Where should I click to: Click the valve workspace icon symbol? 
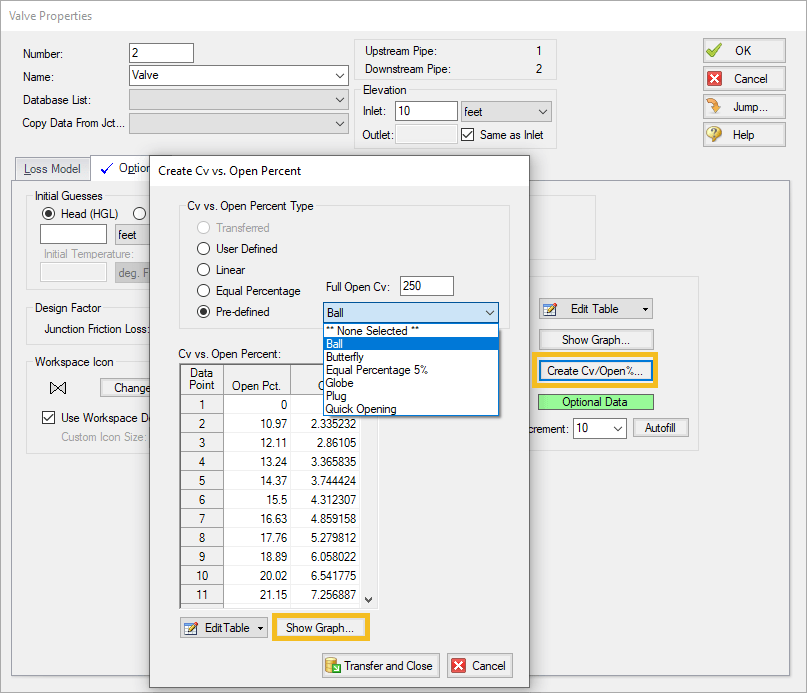point(58,388)
